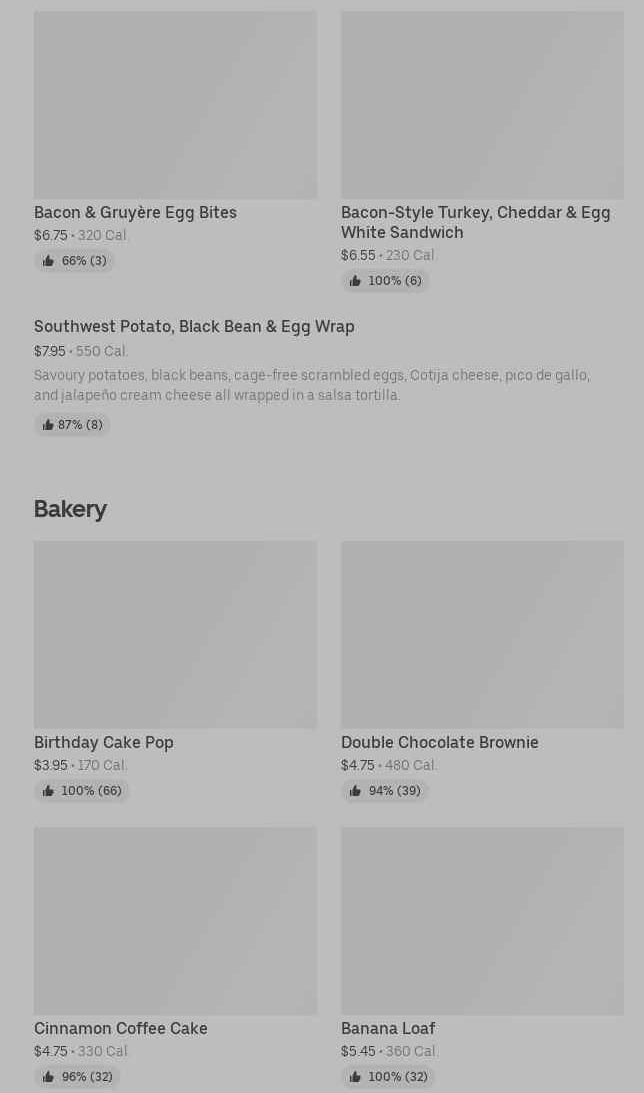The height and width of the screenshot is (1093, 644).
Task: Click thumbs-up icon on Bacon & Gruyère Egg Bites
Action: pyautogui.click(x=48, y=261)
